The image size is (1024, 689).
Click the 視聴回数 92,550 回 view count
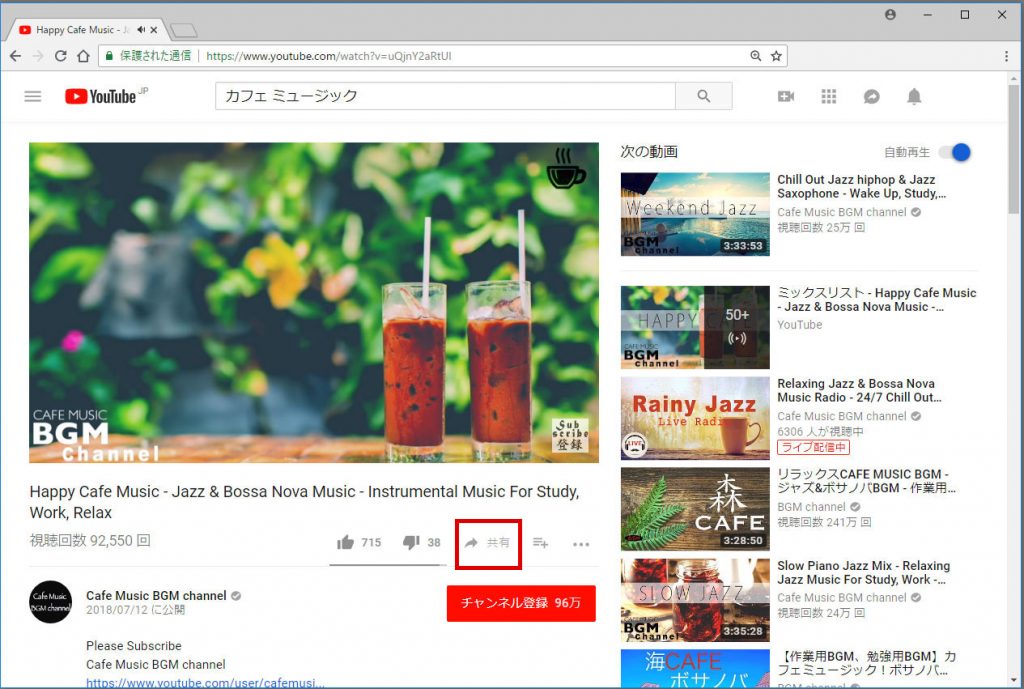pos(90,541)
